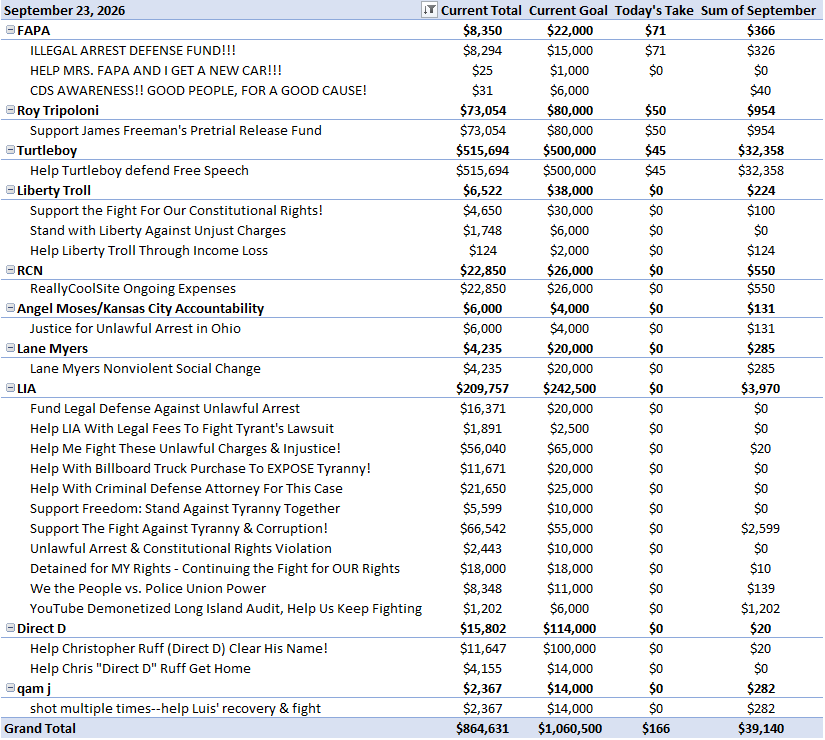Collapse the qam j group

pos(10,688)
